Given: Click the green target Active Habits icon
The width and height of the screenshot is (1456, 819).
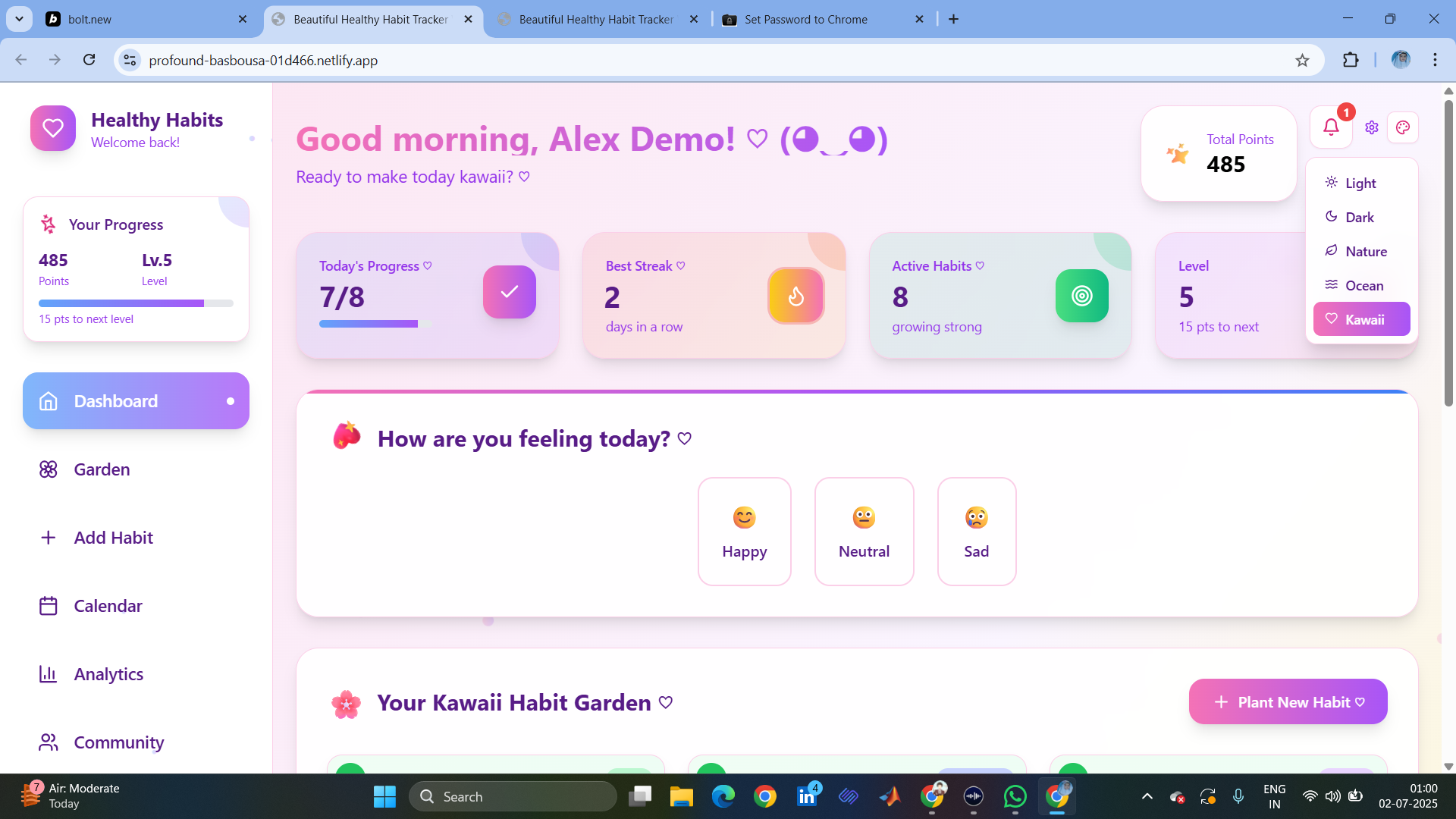Looking at the screenshot, I should (1081, 296).
